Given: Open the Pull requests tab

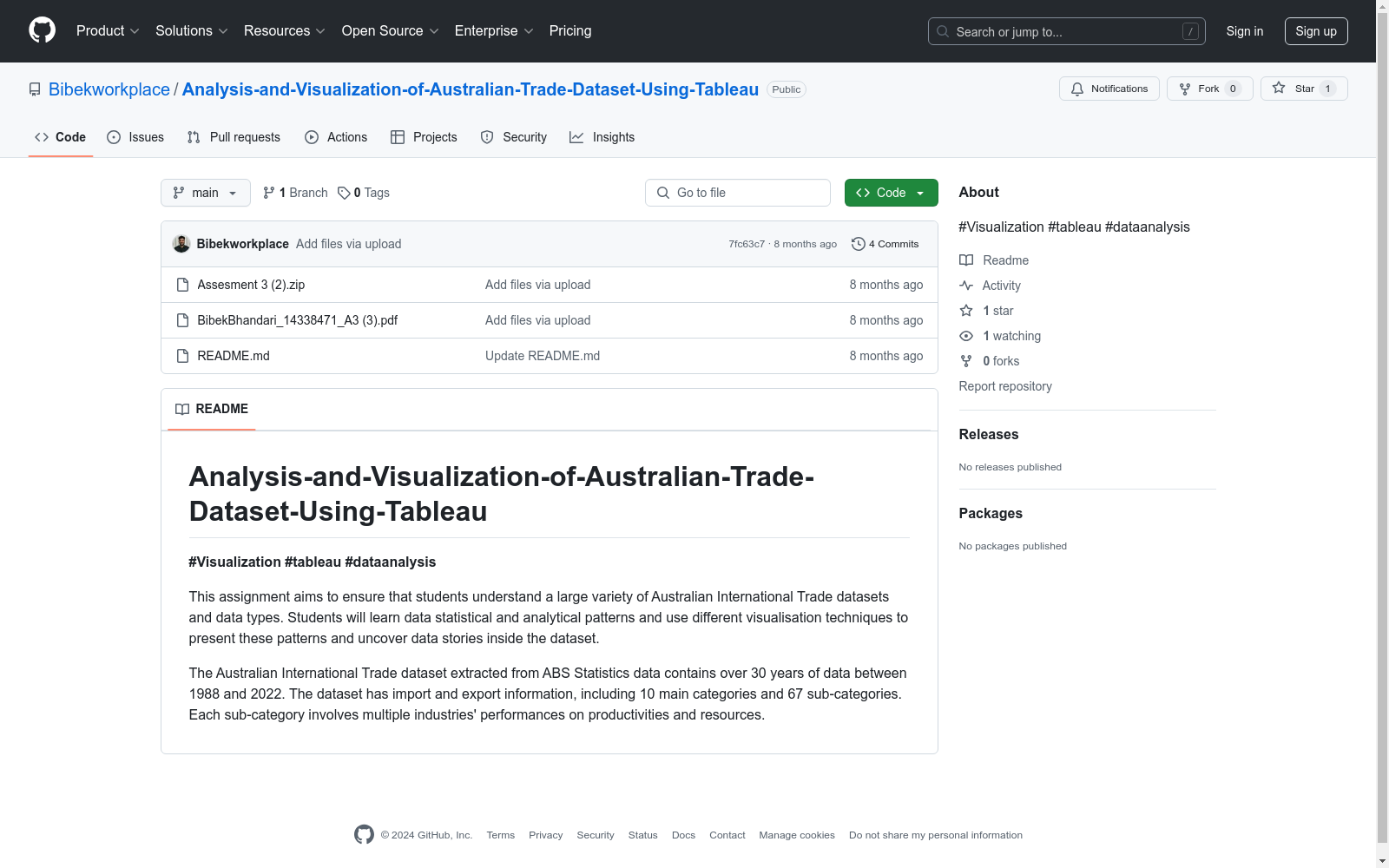Looking at the screenshot, I should click(x=234, y=137).
